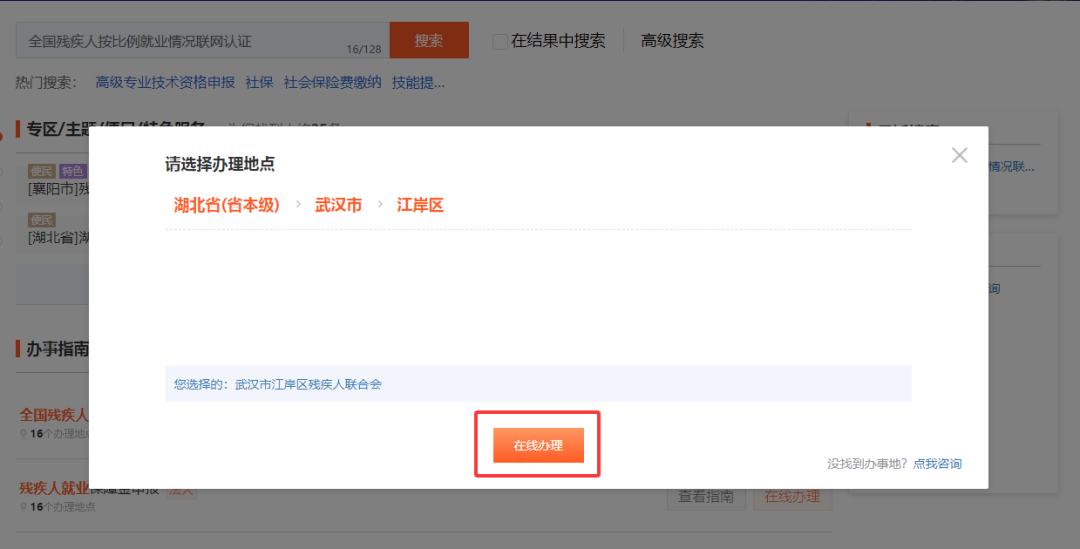Click hot search term 社保

click(259, 82)
